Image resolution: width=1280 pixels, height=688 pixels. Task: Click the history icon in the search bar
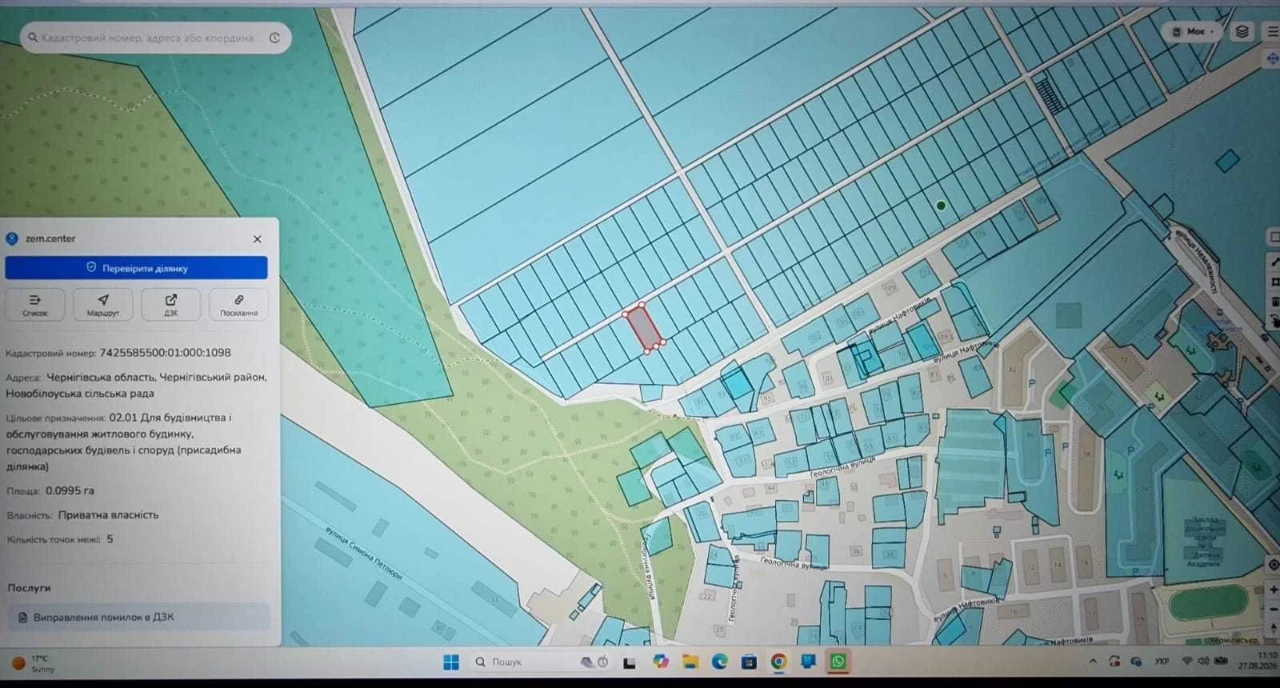click(275, 38)
